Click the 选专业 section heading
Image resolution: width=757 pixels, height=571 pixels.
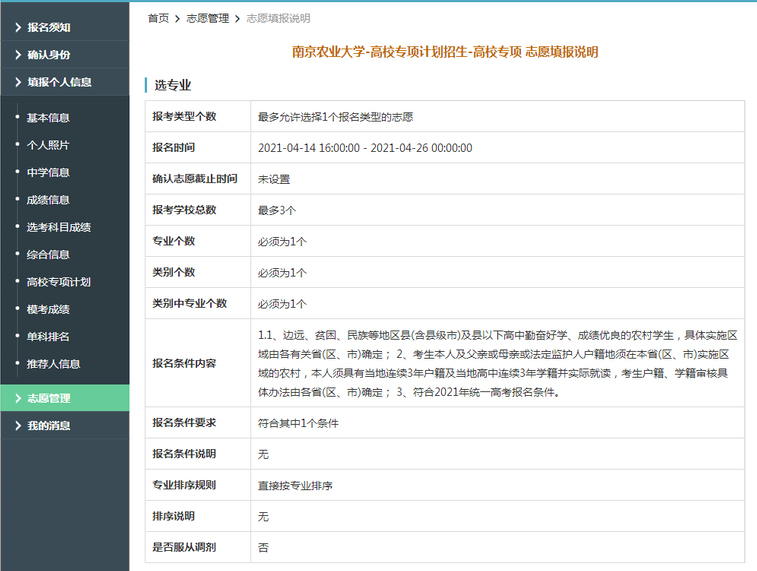(172, 85)
